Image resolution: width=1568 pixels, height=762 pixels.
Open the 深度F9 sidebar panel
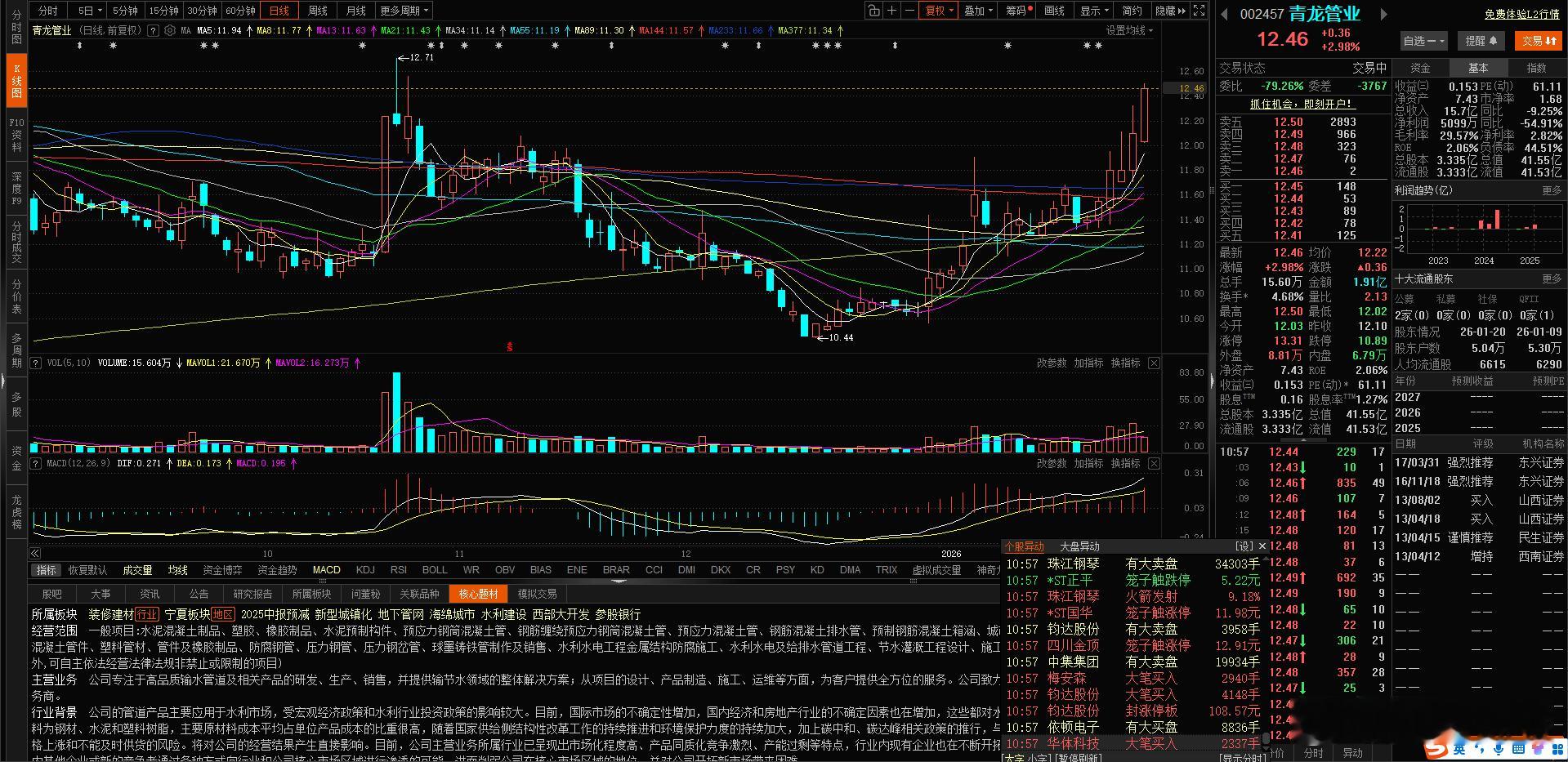click(x=16, y=188)
